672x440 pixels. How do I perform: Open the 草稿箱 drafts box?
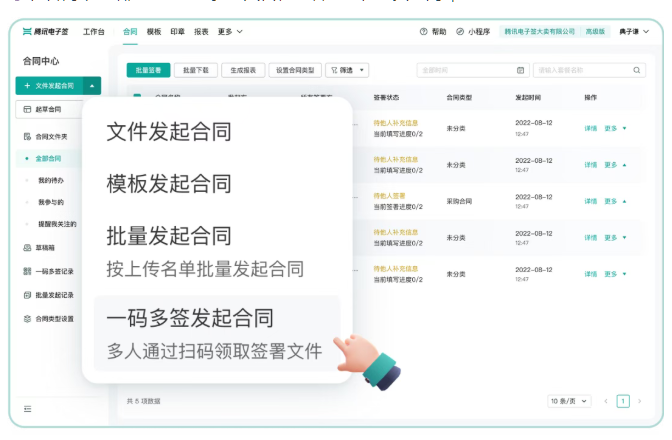[x=39, y=248]
